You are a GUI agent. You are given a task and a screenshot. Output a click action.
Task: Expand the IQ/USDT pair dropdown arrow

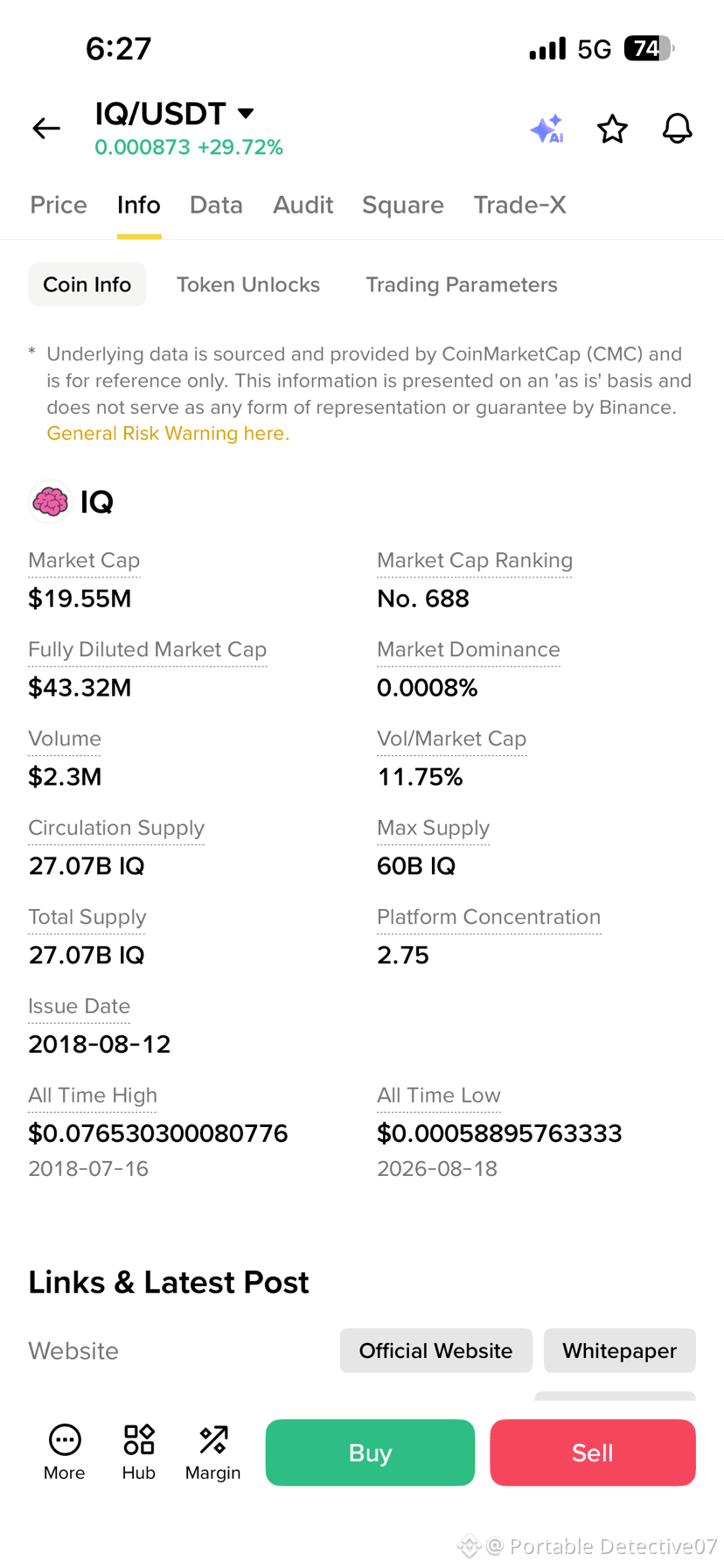(x=246, y=113)
